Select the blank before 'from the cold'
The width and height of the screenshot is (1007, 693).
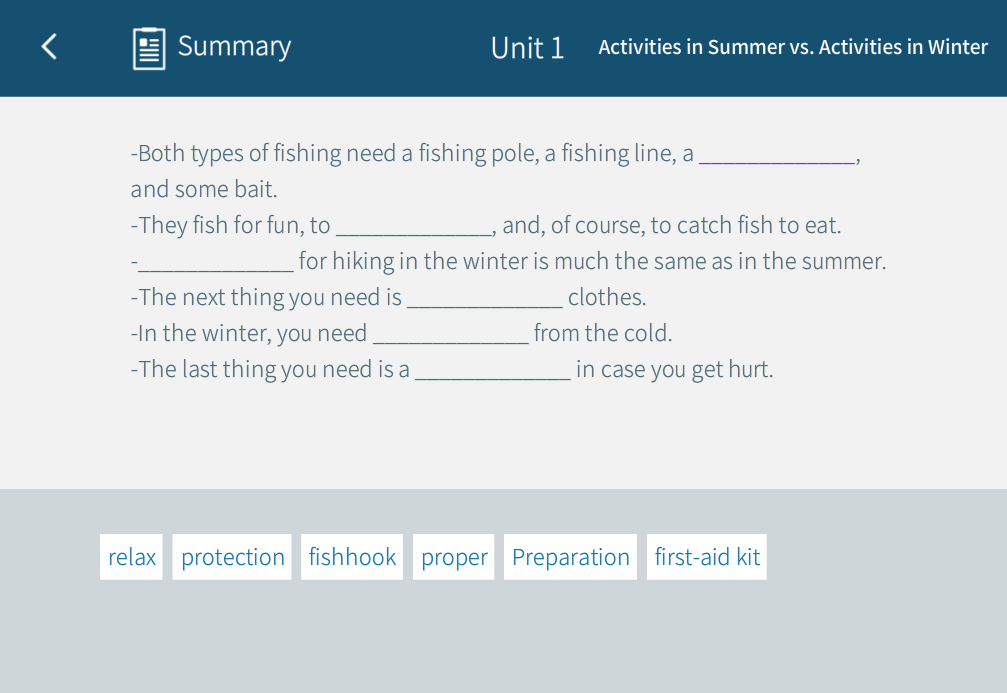click(x=450, y=334)
